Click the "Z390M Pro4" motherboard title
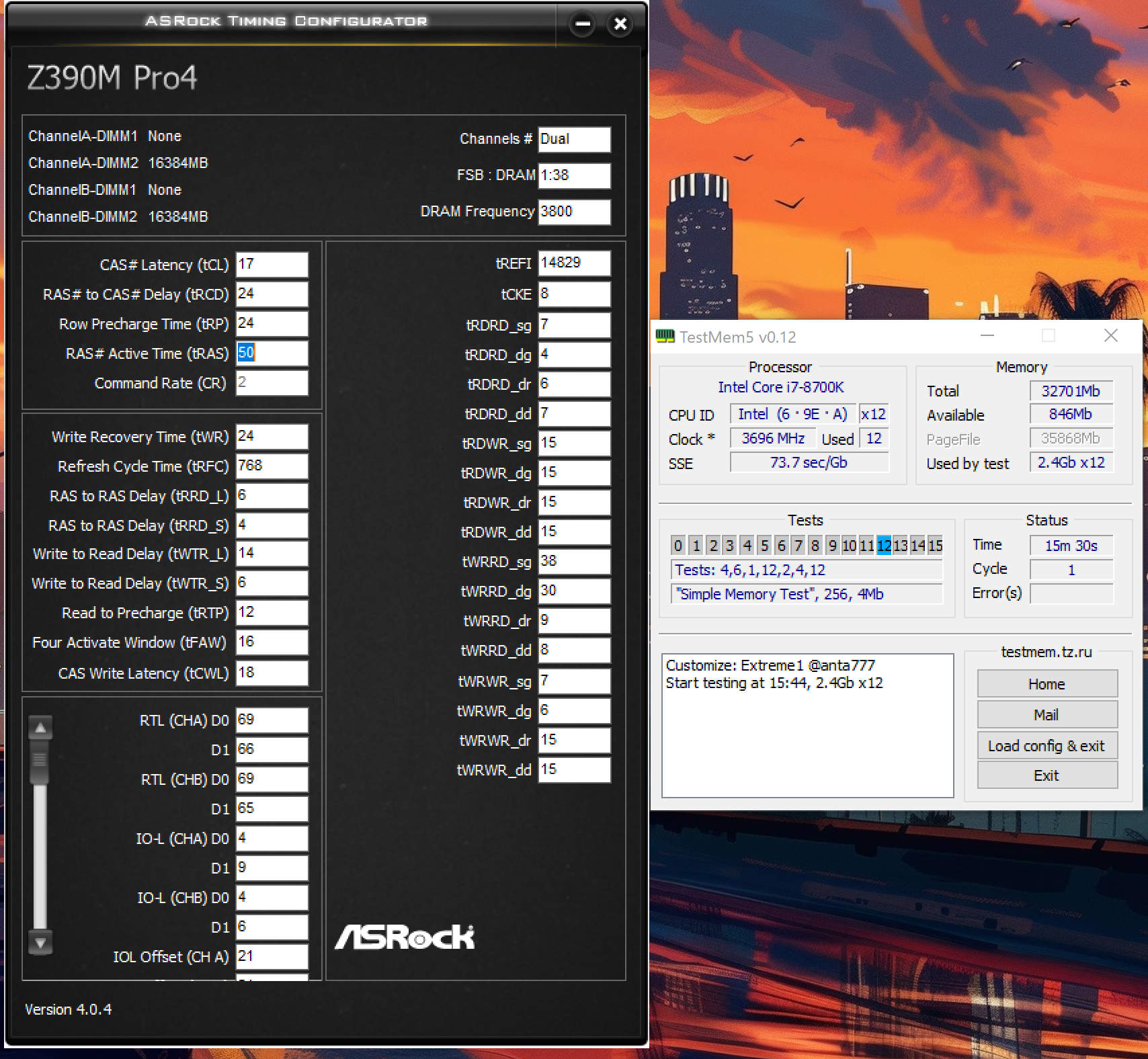This screenshot has height=1059, width=1148. click(x=112, y=78)
